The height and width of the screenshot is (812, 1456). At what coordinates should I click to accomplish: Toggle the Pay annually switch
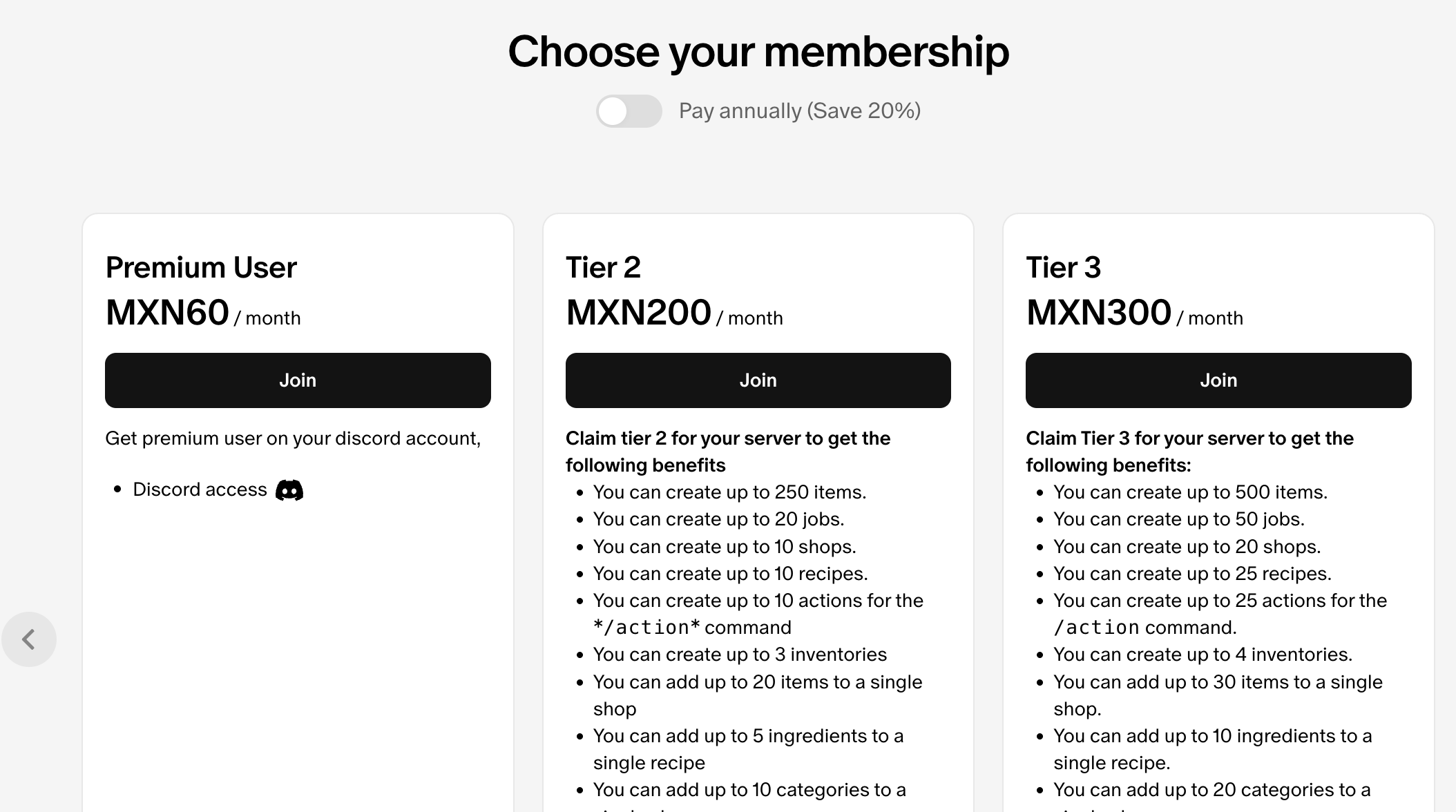[629, 111]
